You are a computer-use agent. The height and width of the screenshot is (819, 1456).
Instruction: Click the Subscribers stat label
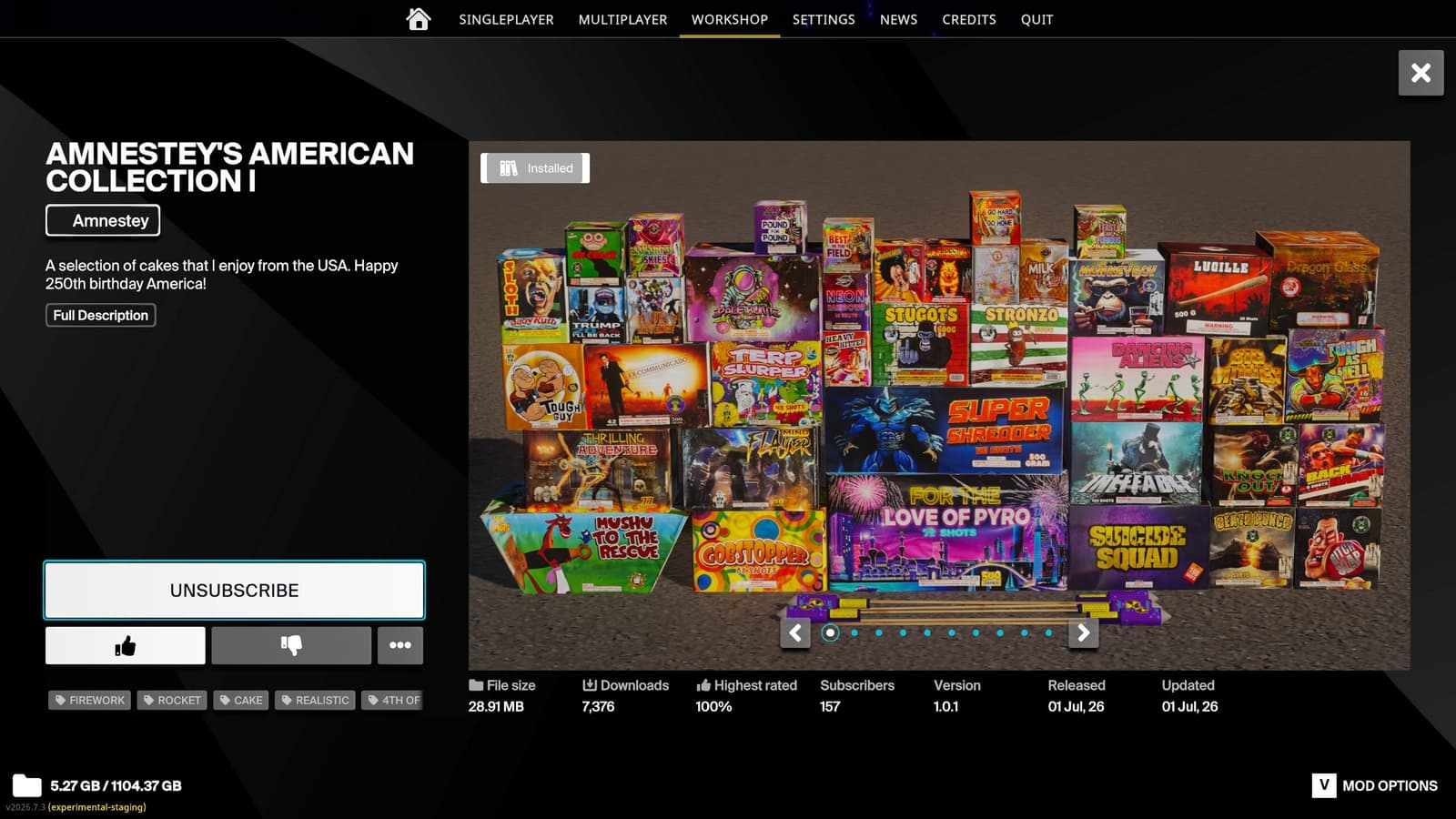[x=857, y=685]
